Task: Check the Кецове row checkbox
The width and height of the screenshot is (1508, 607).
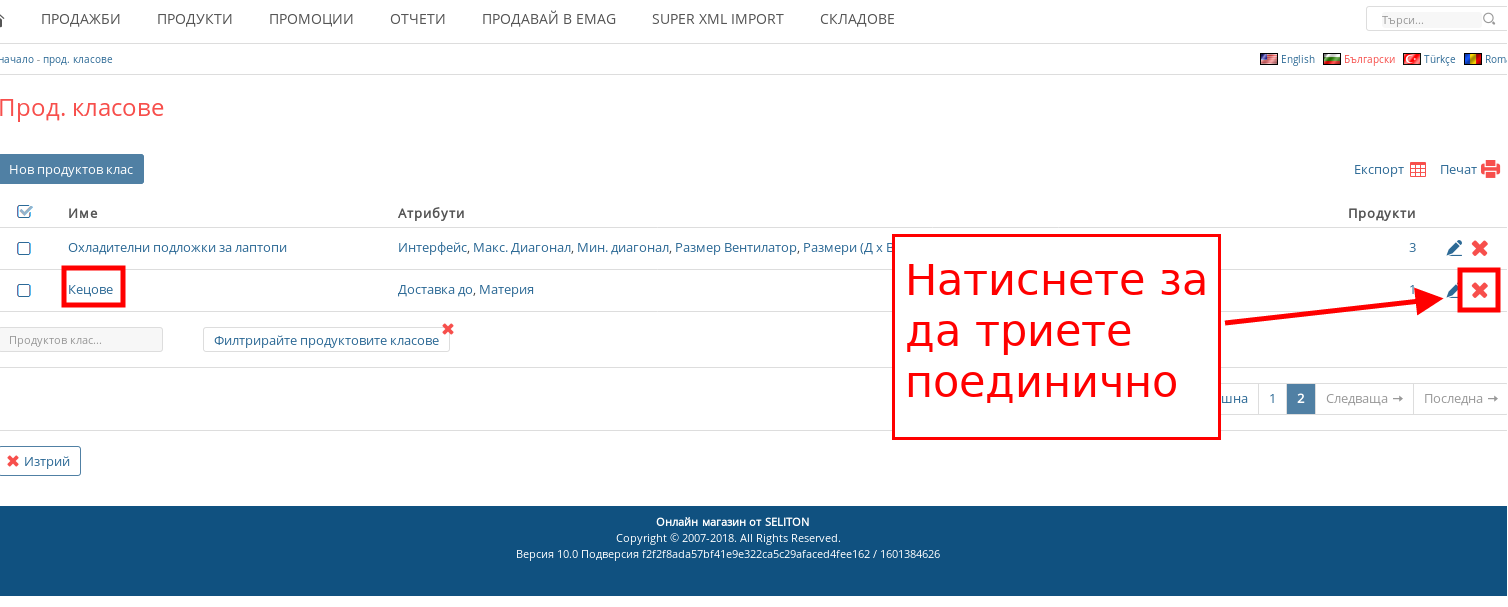Action: pyautogui.click(x=24, y=290)
